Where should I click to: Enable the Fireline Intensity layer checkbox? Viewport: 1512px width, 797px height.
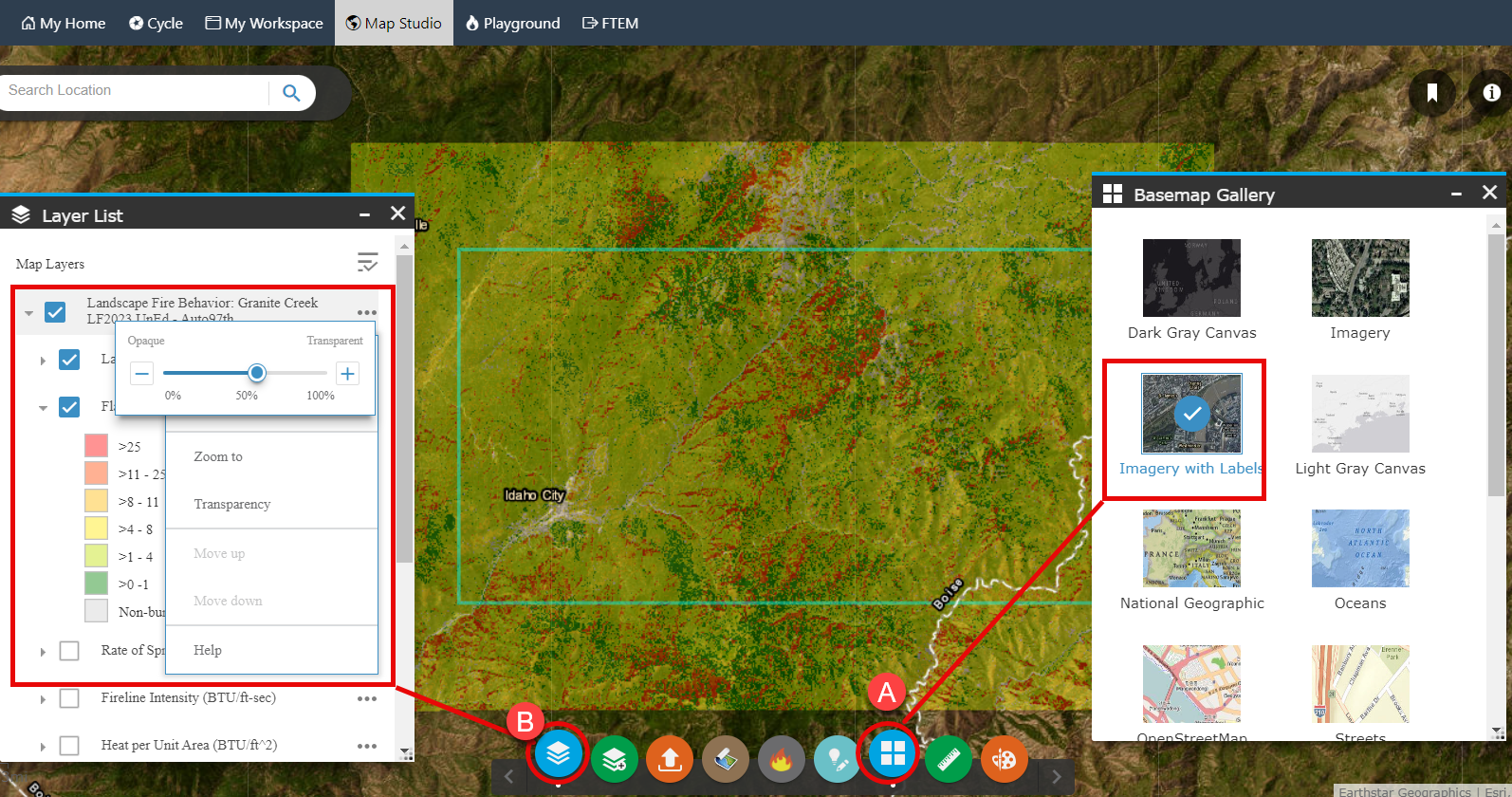69,698
